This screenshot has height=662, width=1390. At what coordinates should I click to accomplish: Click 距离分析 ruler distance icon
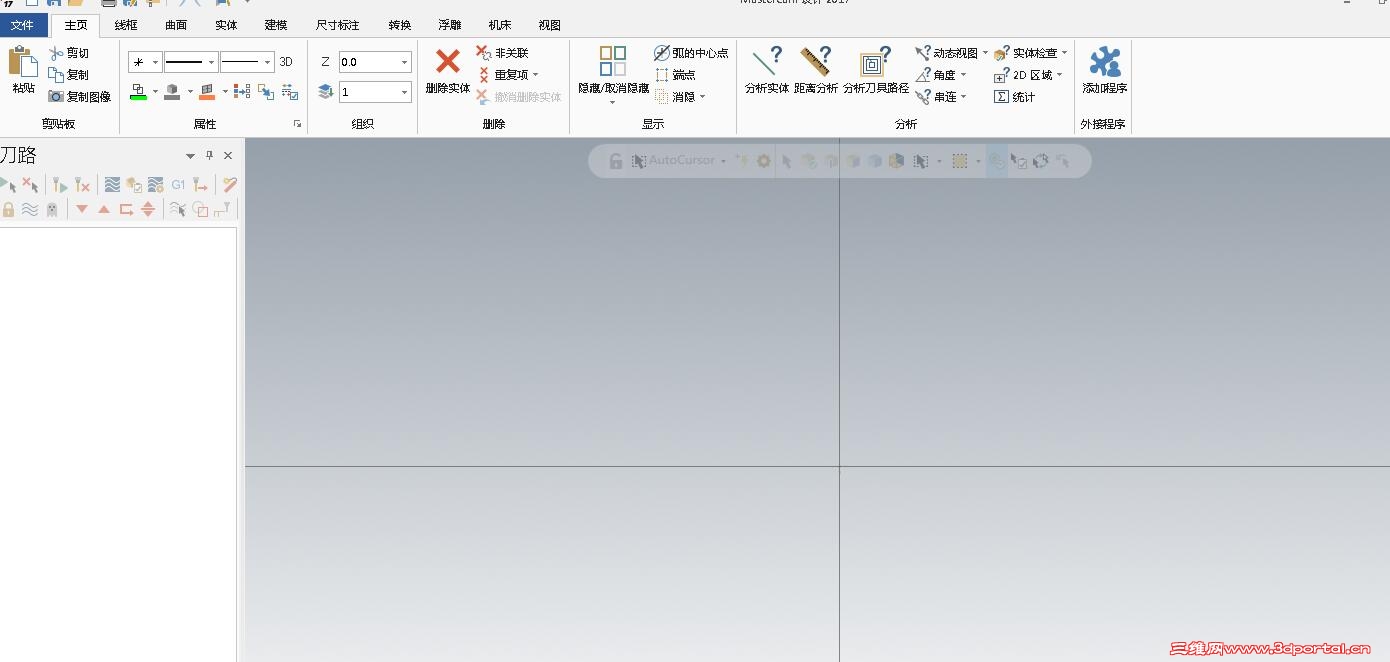click(816, 62)
